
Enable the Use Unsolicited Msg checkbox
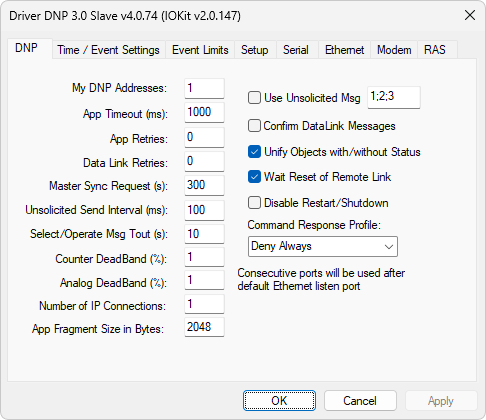[x=254, y=98]
